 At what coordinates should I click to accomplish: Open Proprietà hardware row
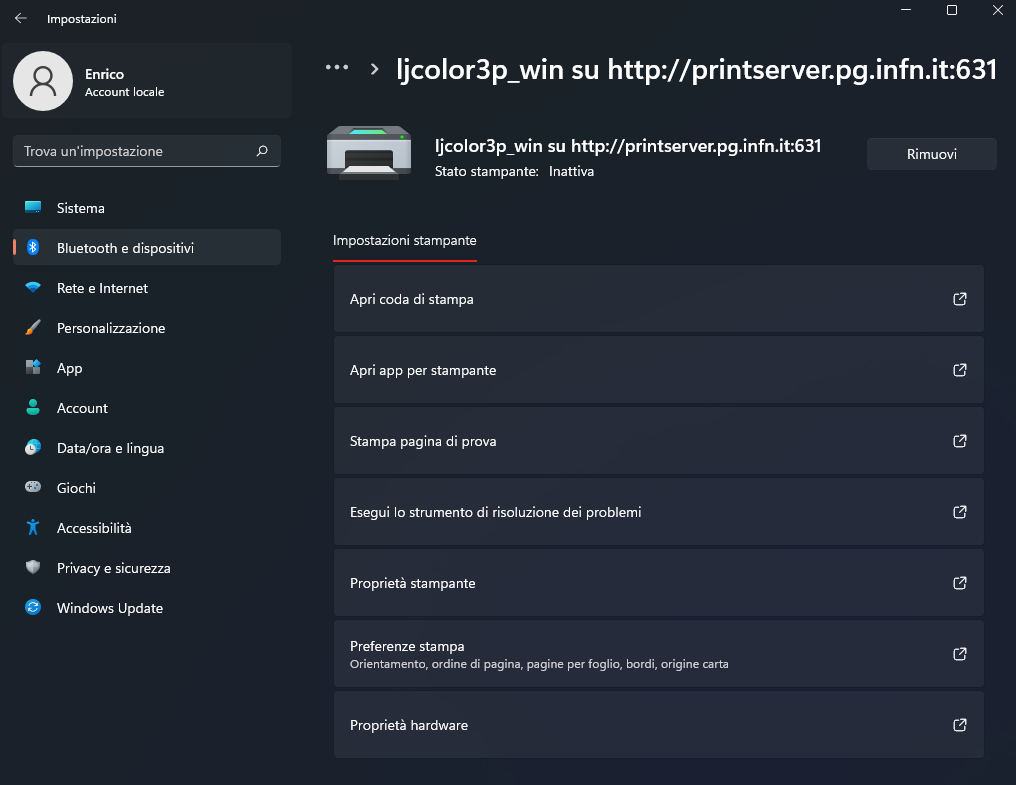(658, 725)
